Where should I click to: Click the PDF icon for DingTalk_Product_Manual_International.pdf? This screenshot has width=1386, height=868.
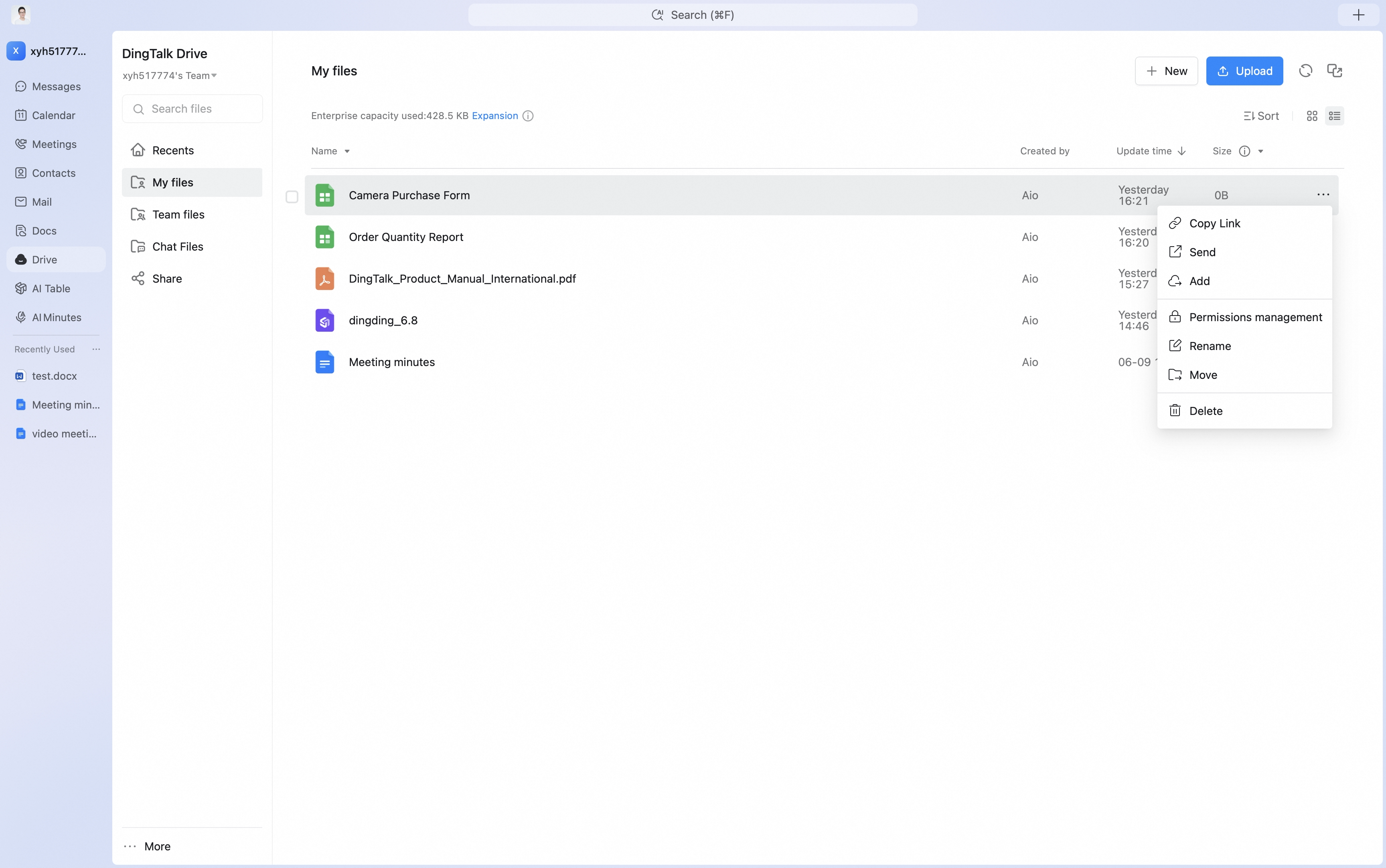[x=324, y=278]
